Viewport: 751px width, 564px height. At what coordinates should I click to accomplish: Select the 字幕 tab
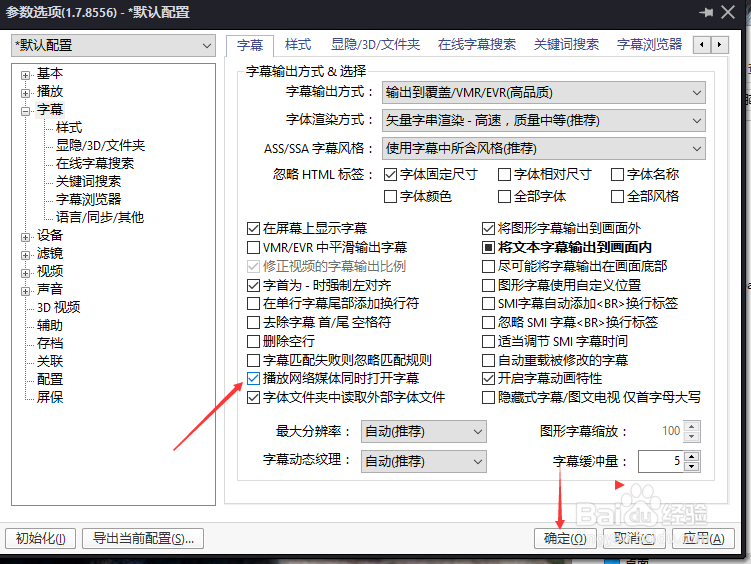tap(250, 45)
